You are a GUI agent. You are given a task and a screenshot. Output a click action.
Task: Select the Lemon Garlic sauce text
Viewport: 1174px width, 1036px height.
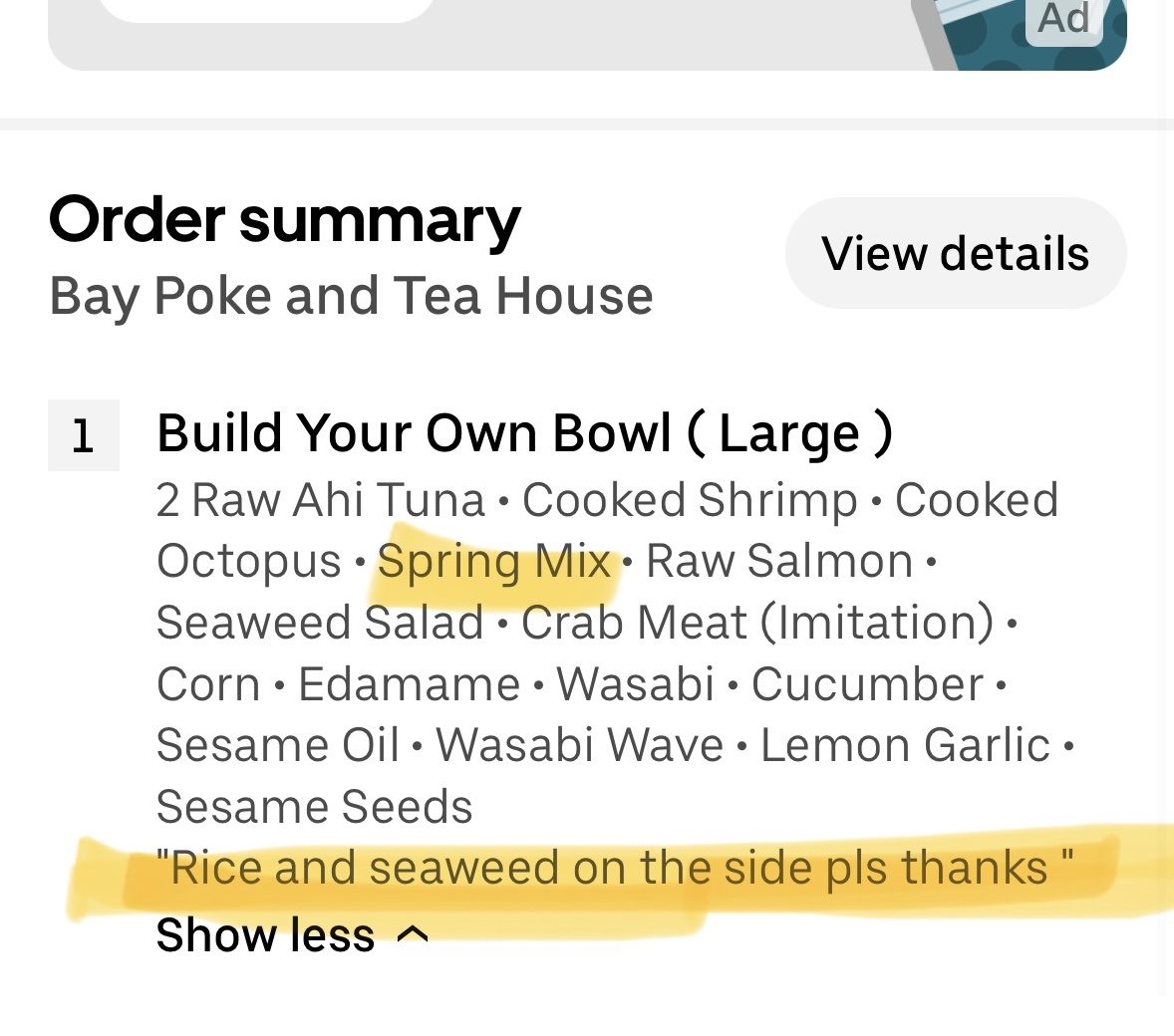click(x=905, y=745)
